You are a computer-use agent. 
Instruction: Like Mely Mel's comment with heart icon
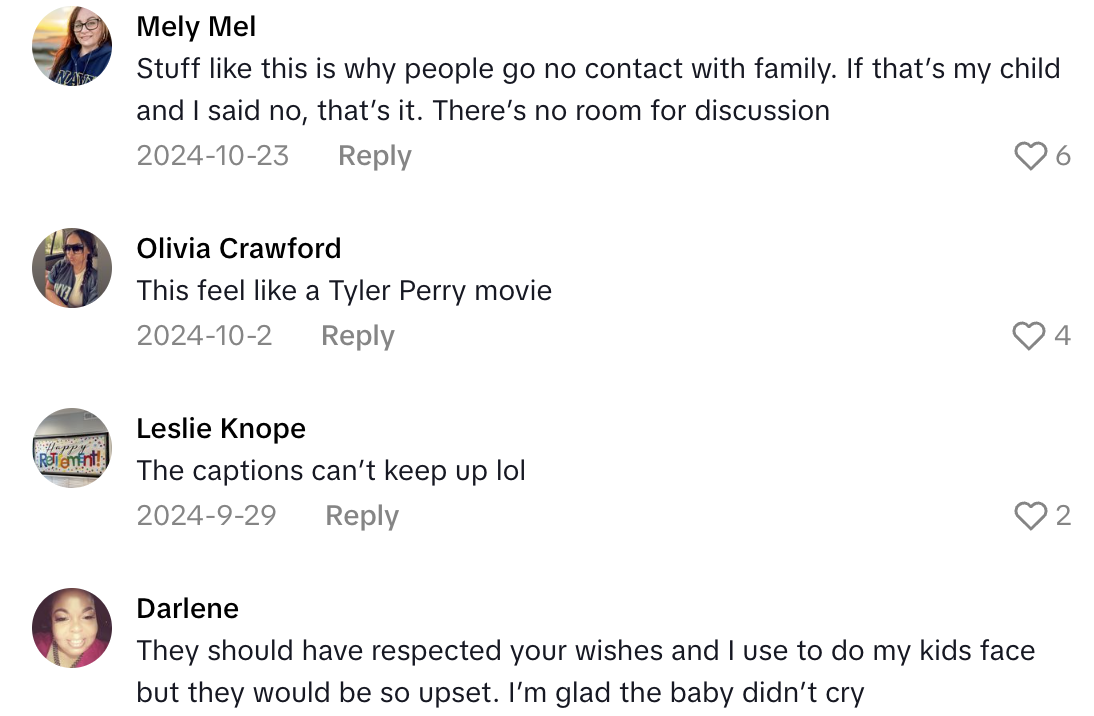click(x=1030, y=156)
